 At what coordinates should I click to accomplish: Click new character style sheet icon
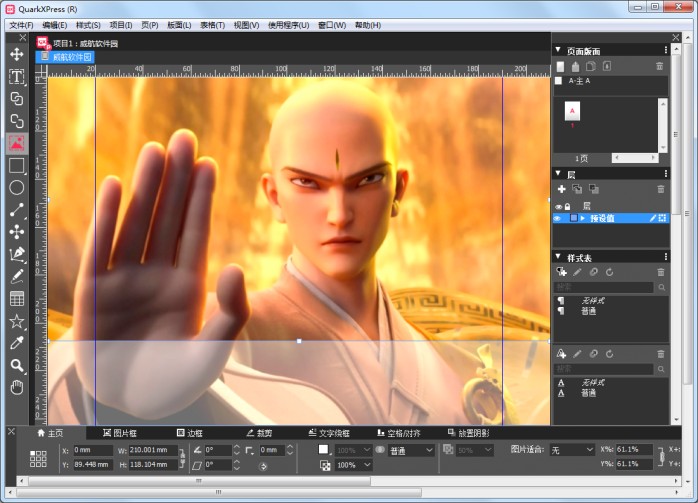coord(561,353)
